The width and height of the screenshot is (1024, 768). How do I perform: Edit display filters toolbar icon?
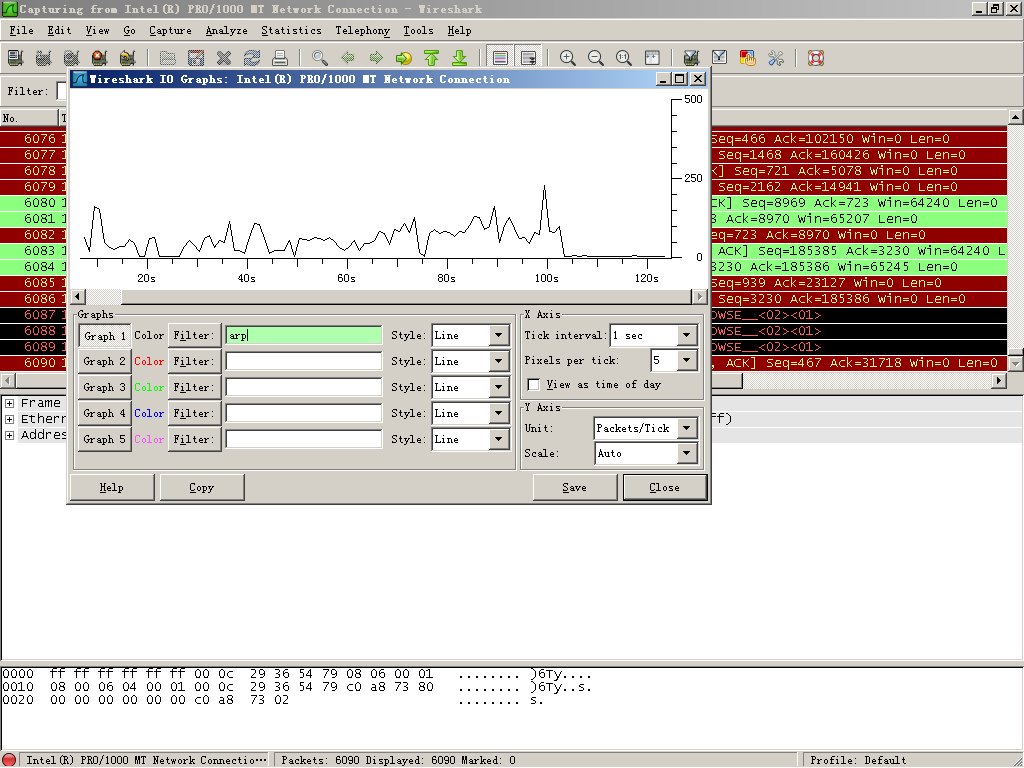click(719, 58)
